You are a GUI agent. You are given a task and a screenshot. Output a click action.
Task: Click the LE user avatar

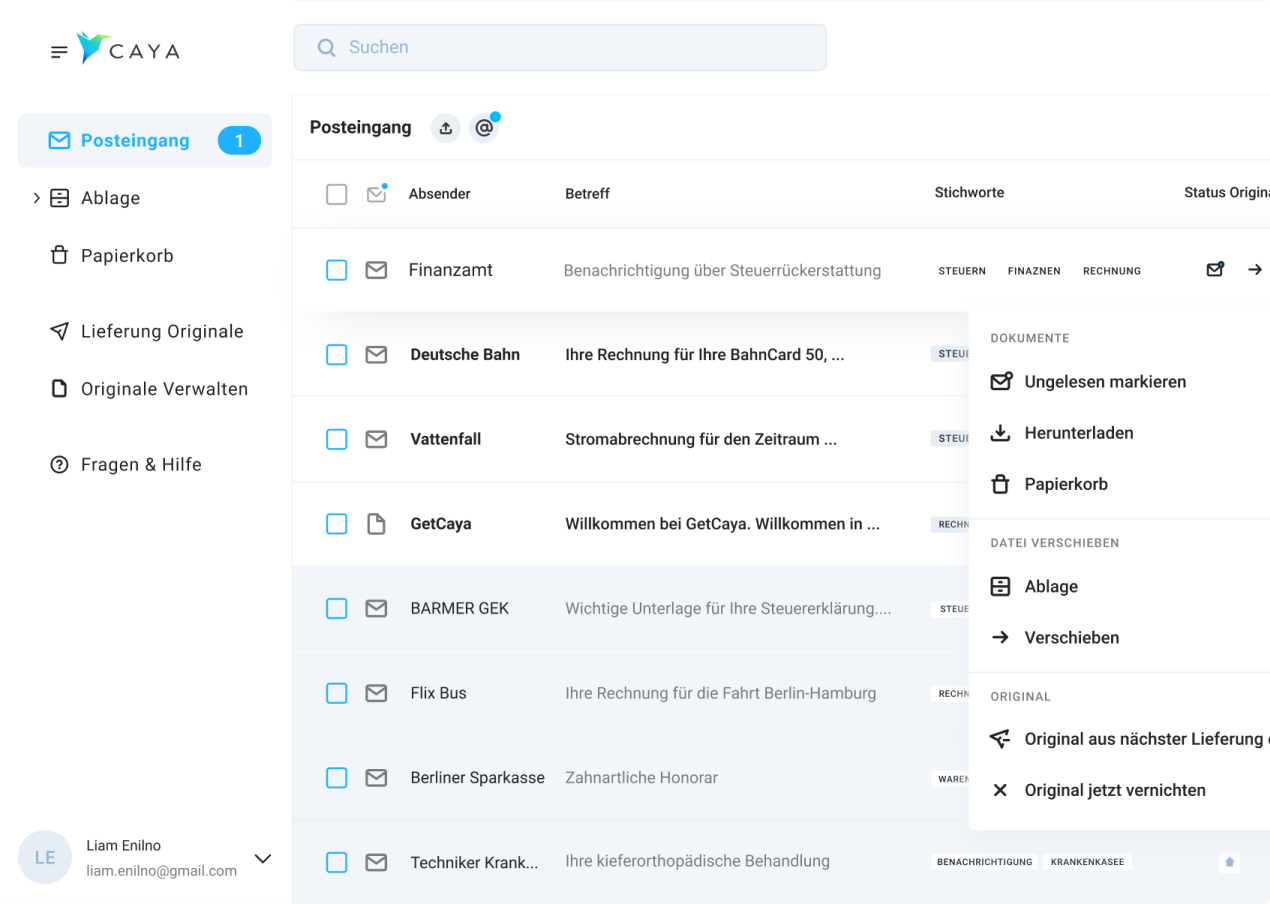coord(45,858)
